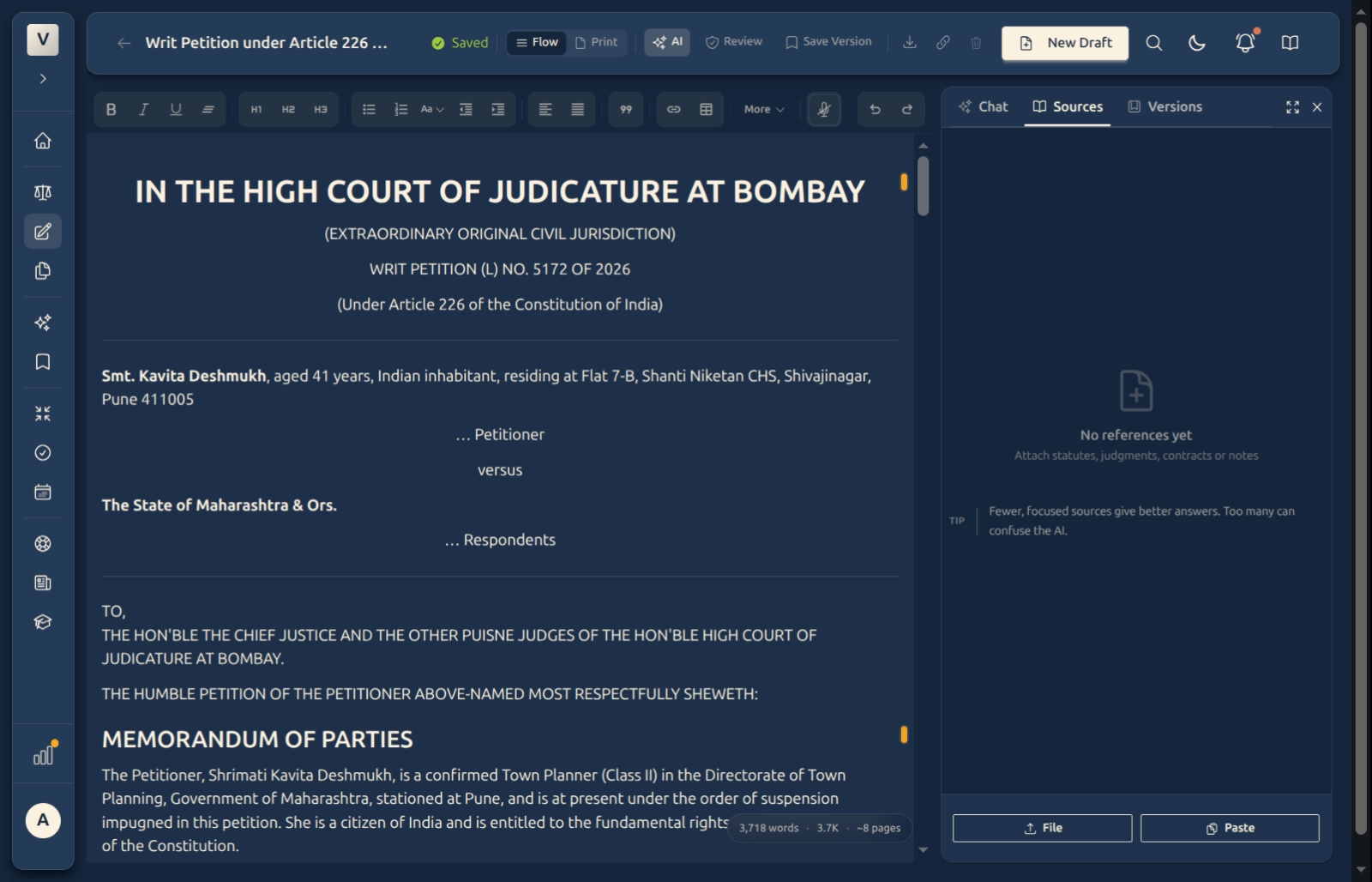Viewport: 1372px width, 882px height.
Task: Toggle the AI panel button
Action: (x=667, y=42)
